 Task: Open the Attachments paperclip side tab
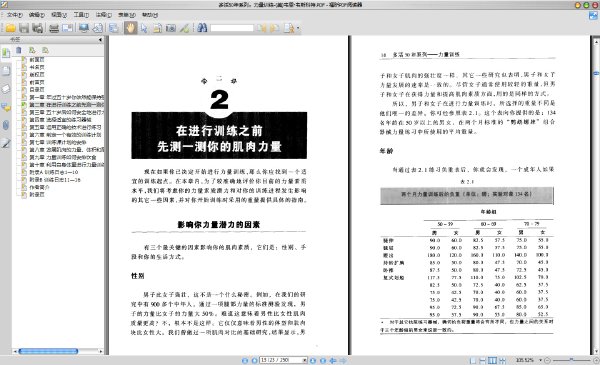click(x=6, y=125)
